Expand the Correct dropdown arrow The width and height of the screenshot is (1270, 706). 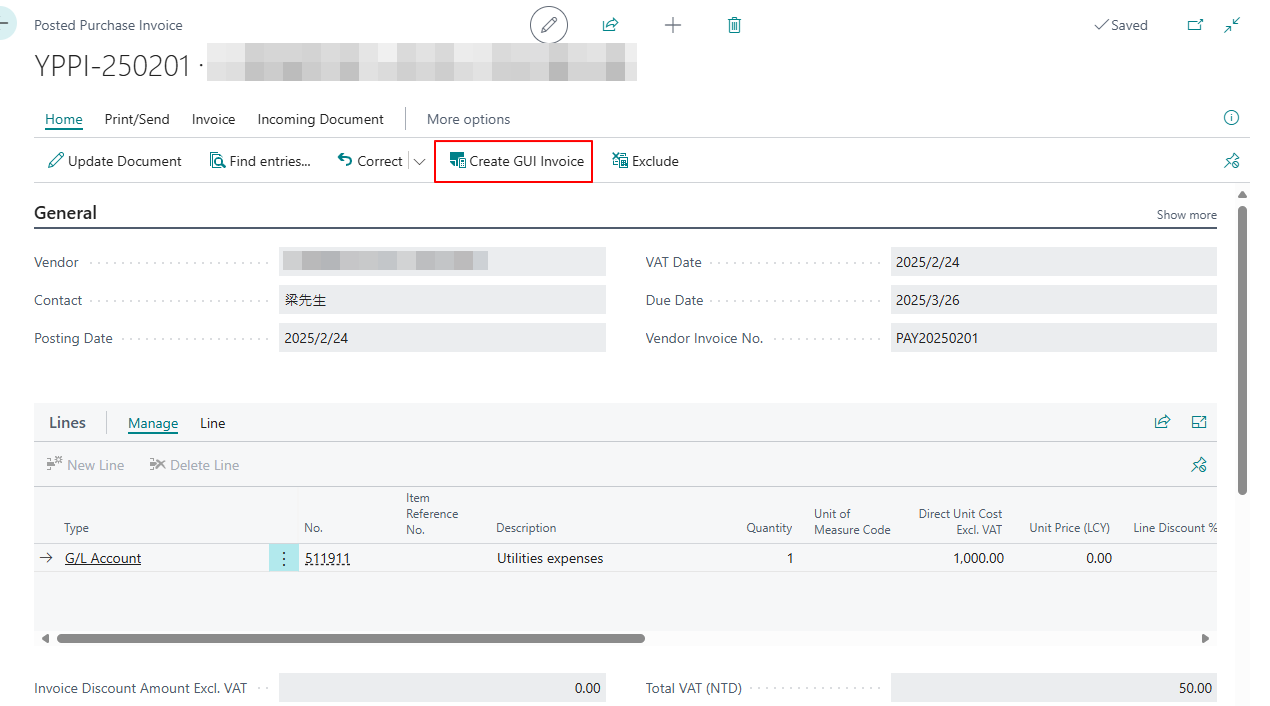419,161
